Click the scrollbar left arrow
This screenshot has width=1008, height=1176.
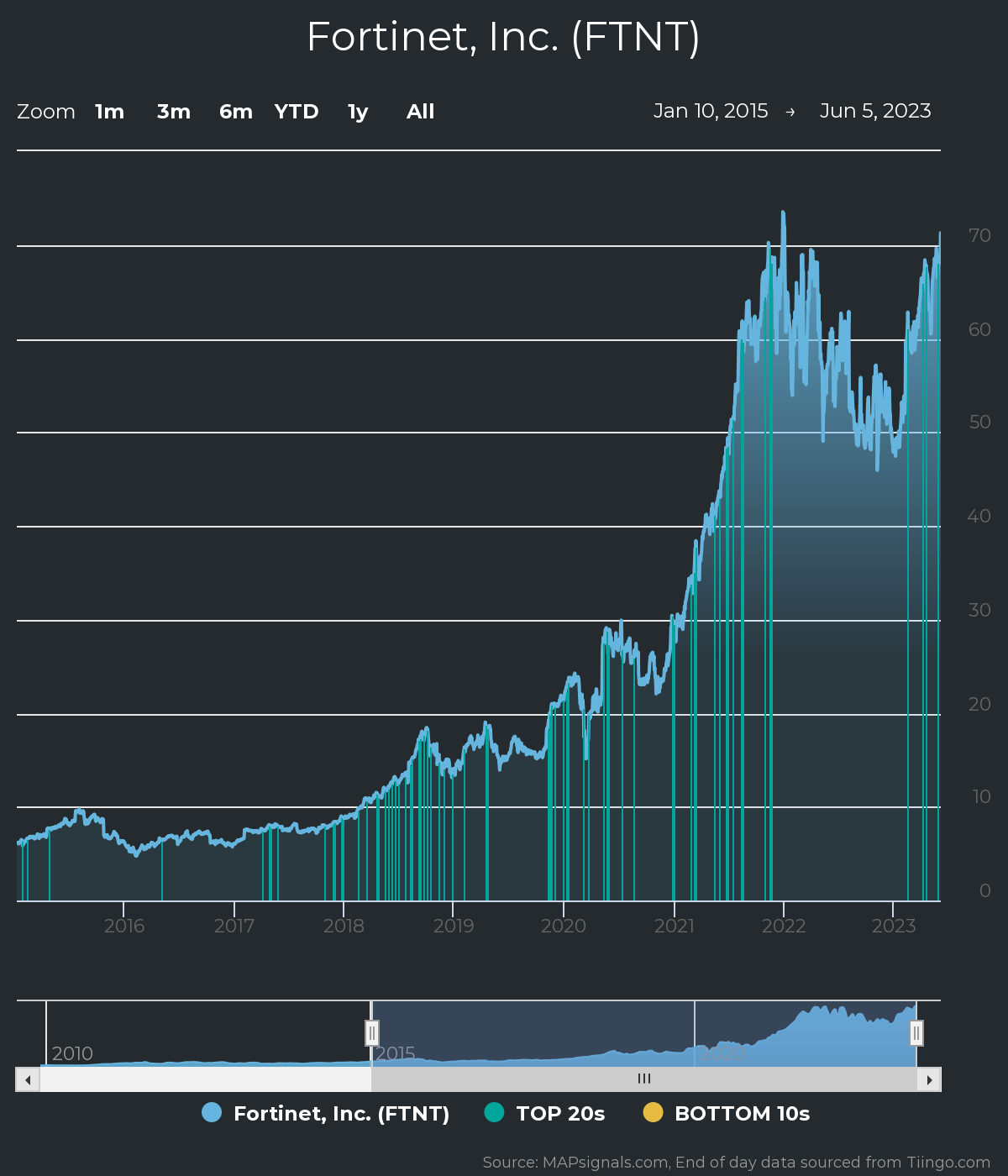coord(28,1079)
